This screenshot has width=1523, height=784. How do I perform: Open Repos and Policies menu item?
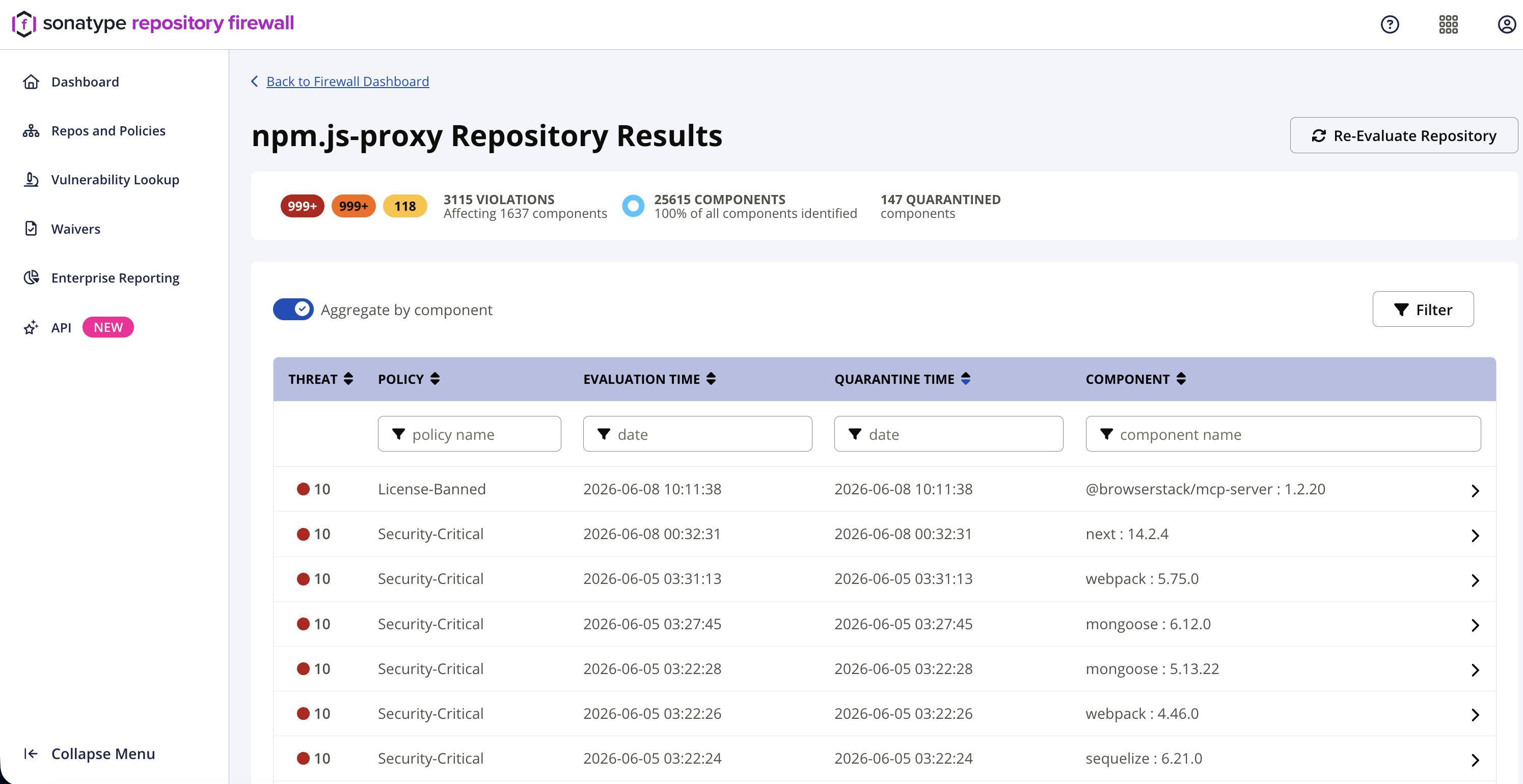pos(108,130)
